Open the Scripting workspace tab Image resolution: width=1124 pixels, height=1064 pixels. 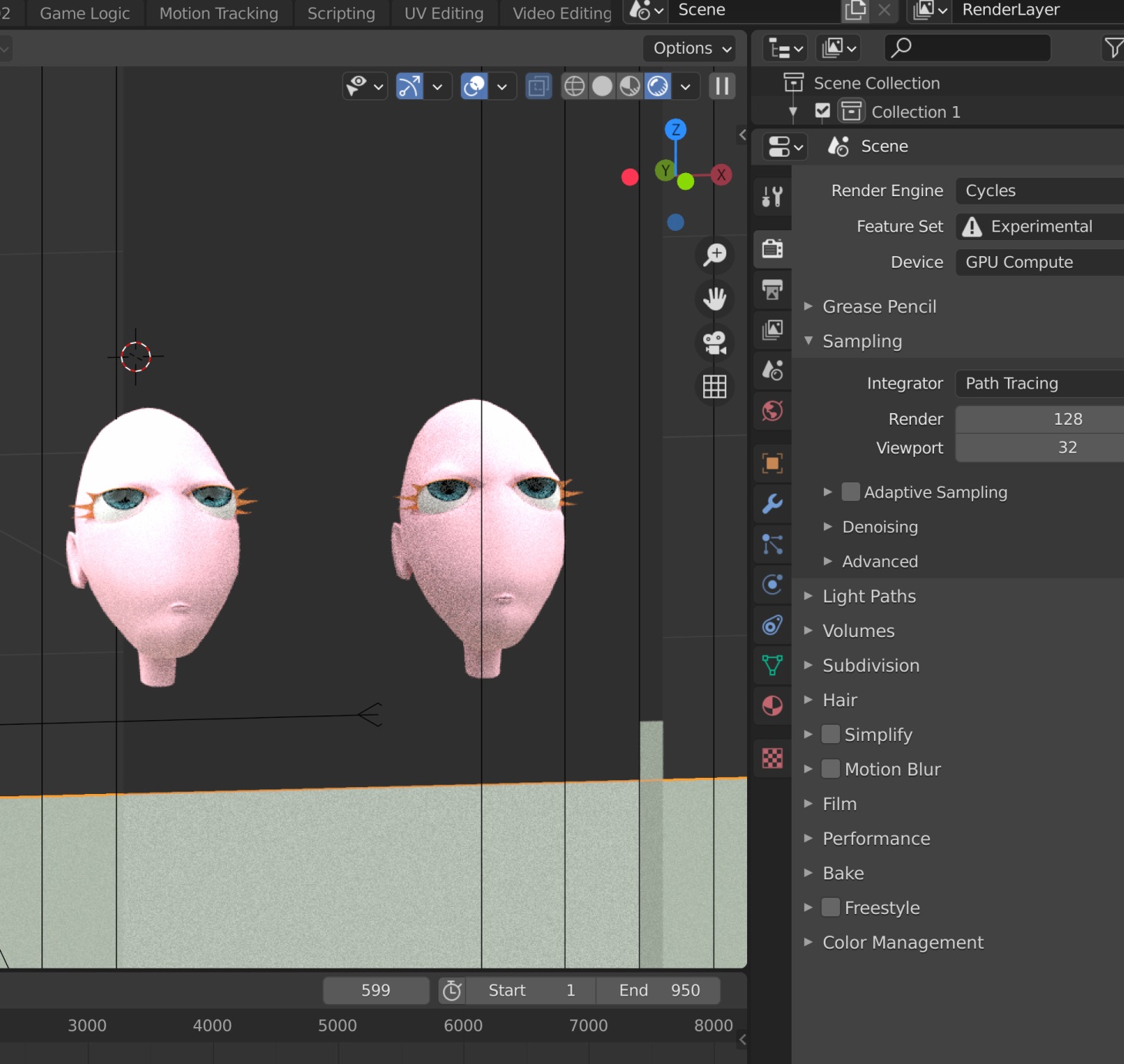coord(341,13)
